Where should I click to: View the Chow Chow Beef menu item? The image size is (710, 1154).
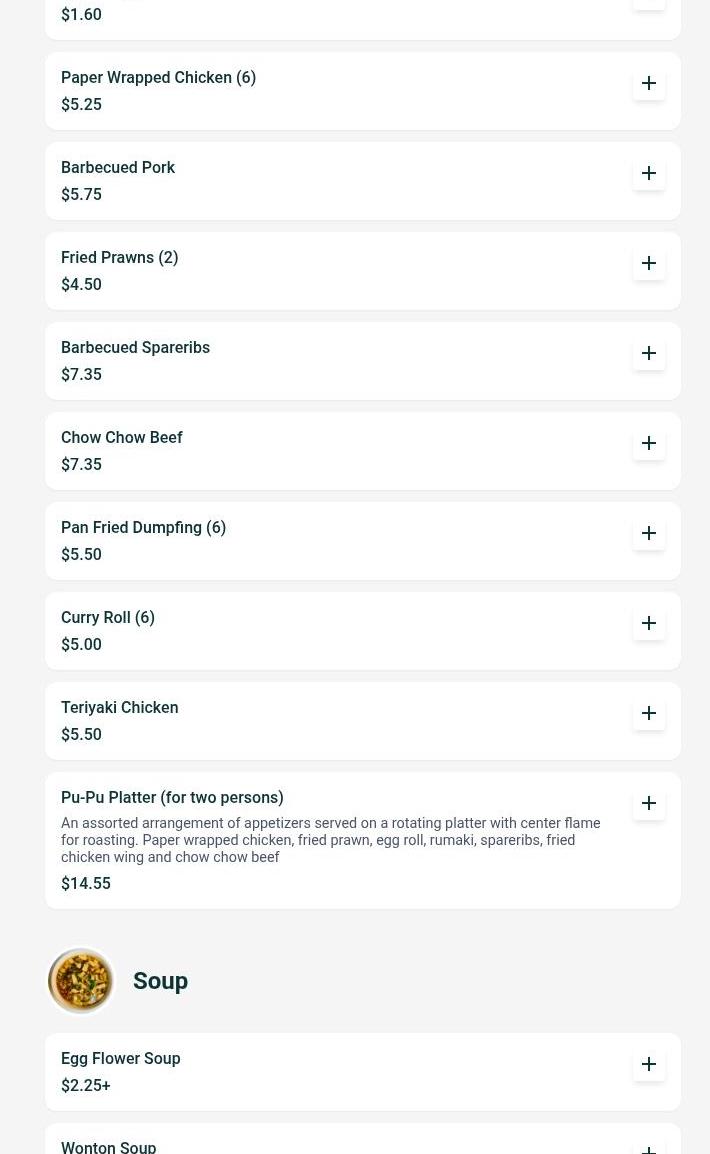(x=122, y=438)
